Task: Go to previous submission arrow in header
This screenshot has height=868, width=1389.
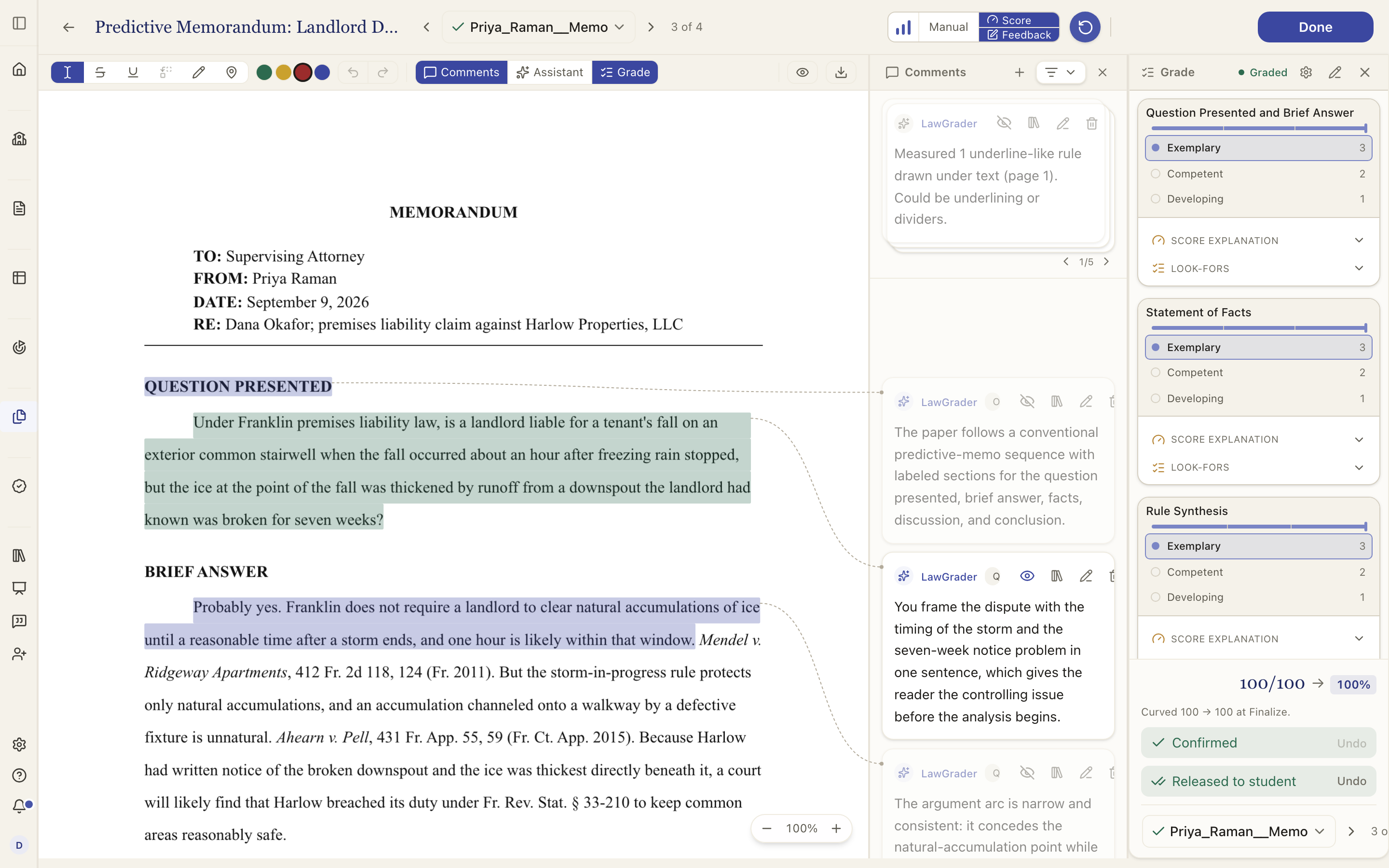Action: [x=426, y=27]
